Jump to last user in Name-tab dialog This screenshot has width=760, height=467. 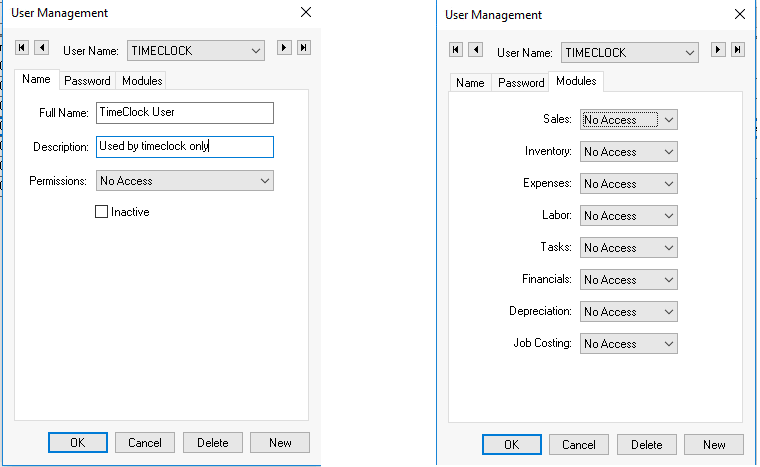[x=303, y=48]
